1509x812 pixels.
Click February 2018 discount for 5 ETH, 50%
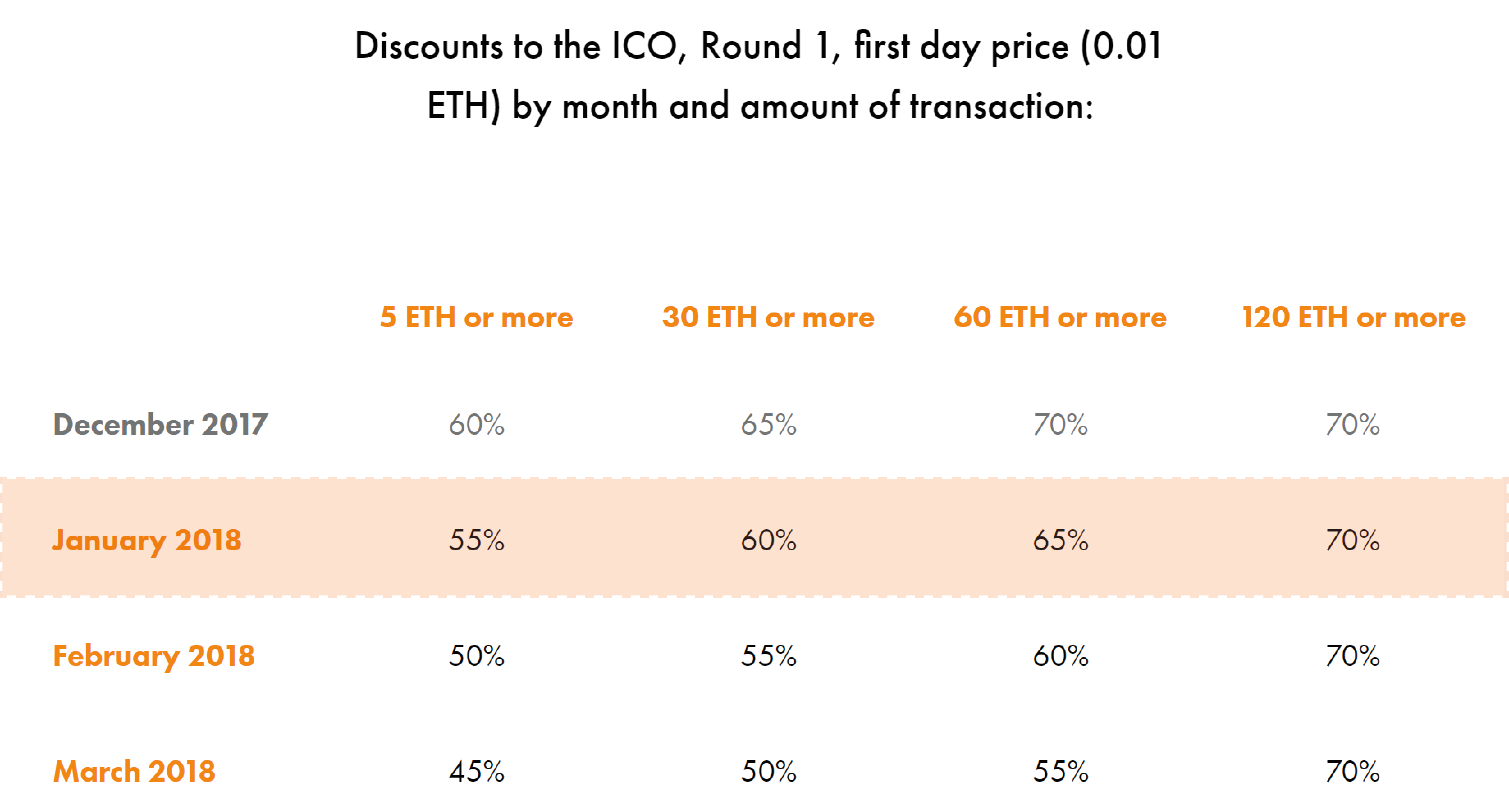476,656
